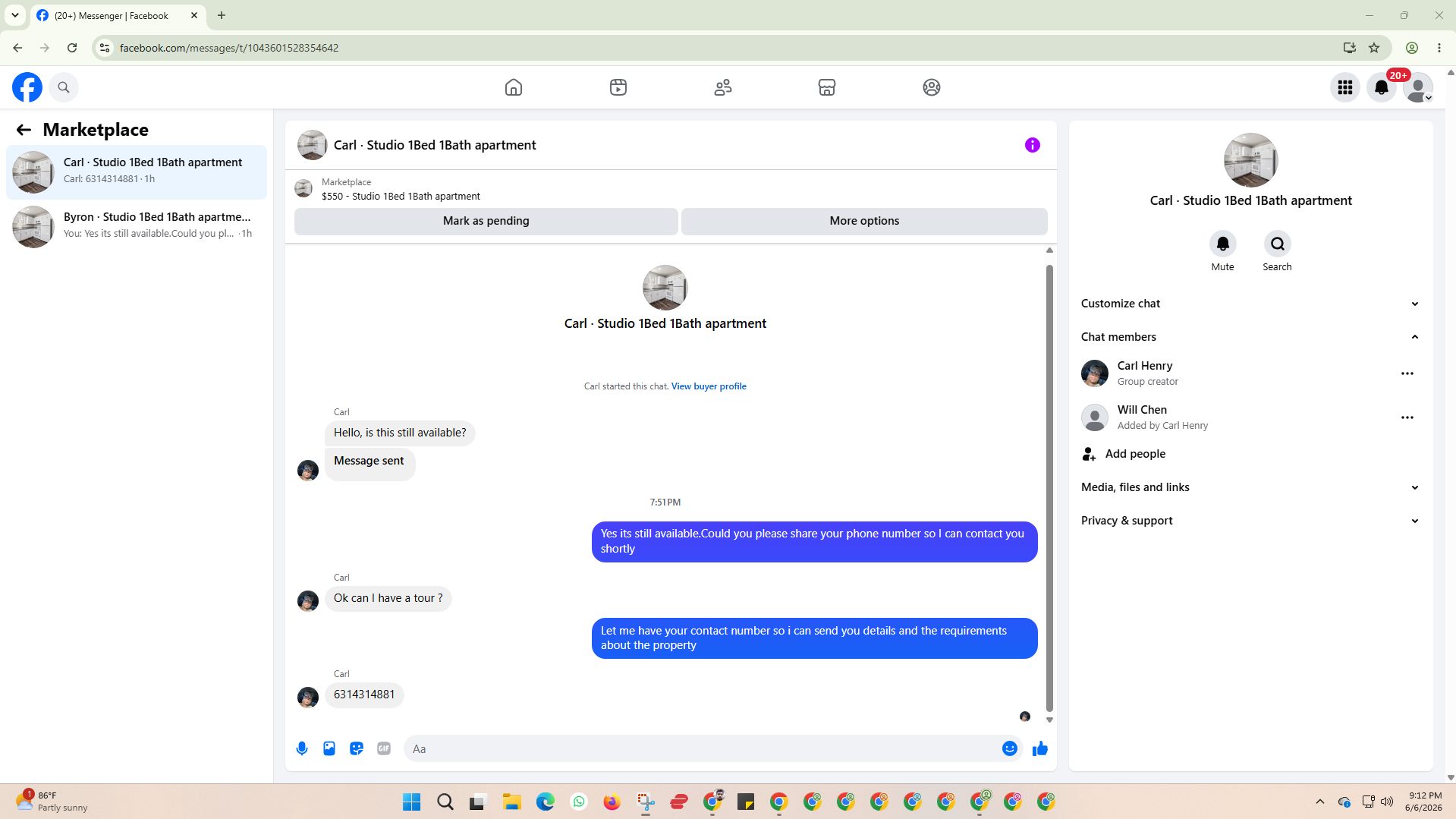
Task: Click More options button
Action: (x=864, y=221)
